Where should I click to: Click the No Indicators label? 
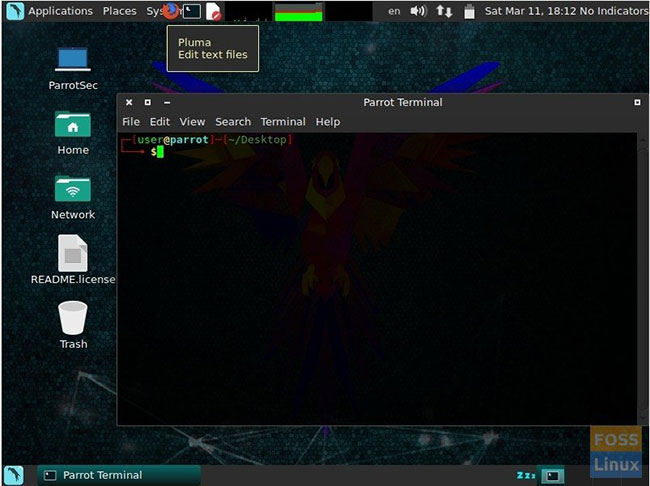[614, 11]
